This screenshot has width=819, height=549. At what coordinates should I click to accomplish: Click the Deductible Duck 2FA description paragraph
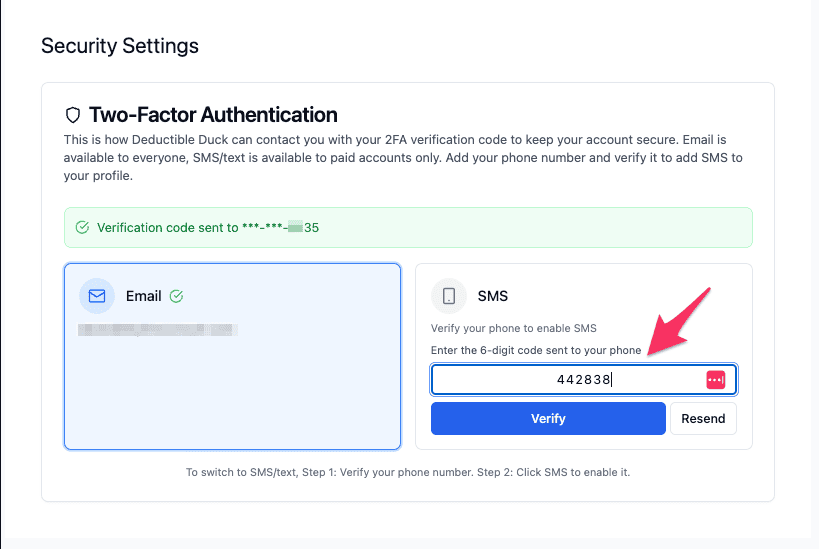click(x=400, y=158)
